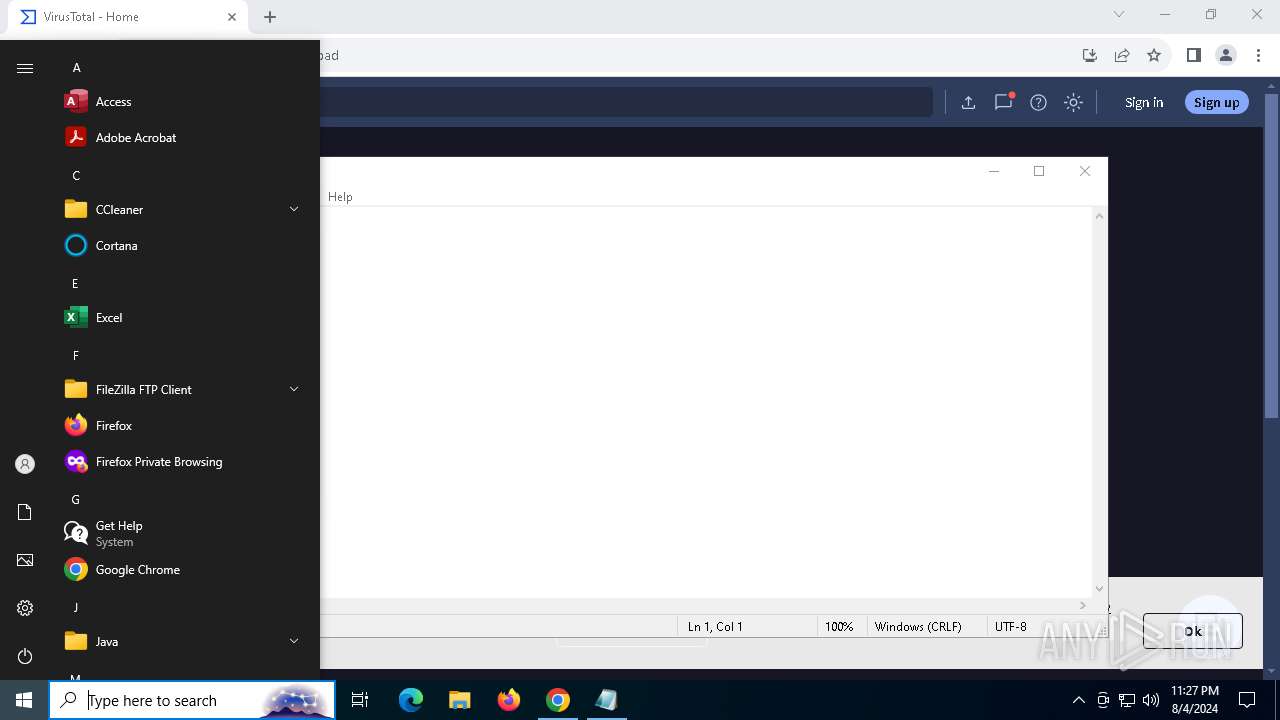Open Settings gear in Start sidebar
The image size is (1280, 720).
[x=25, y=608]
